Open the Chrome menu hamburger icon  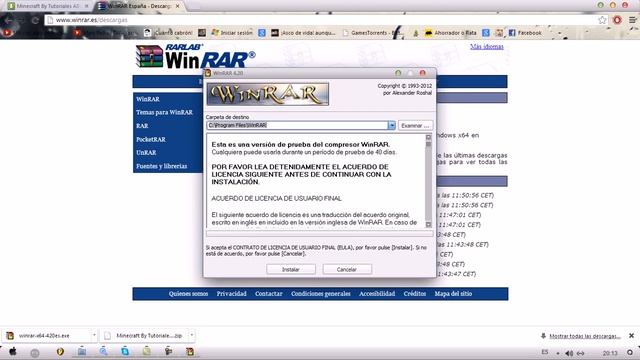pyautogui.click(x=632, y=20)
